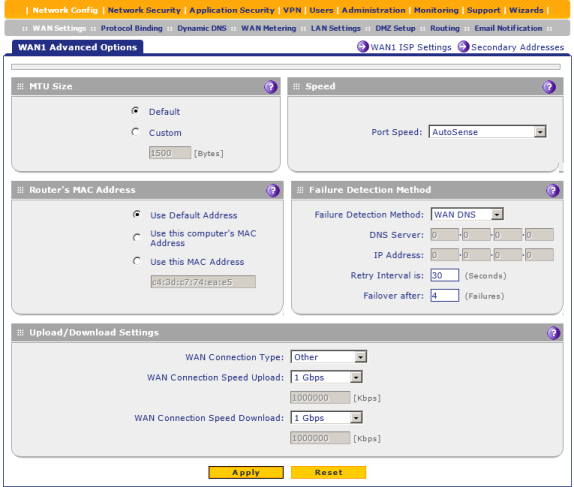
Task: Open help for Upload/Download Settings section
Action: click(x=554, y=333)
